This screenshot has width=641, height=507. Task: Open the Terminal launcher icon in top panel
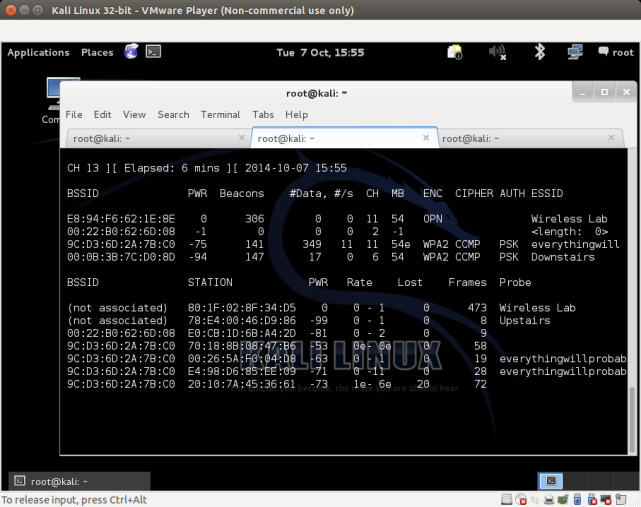click(x=153, y=52)
